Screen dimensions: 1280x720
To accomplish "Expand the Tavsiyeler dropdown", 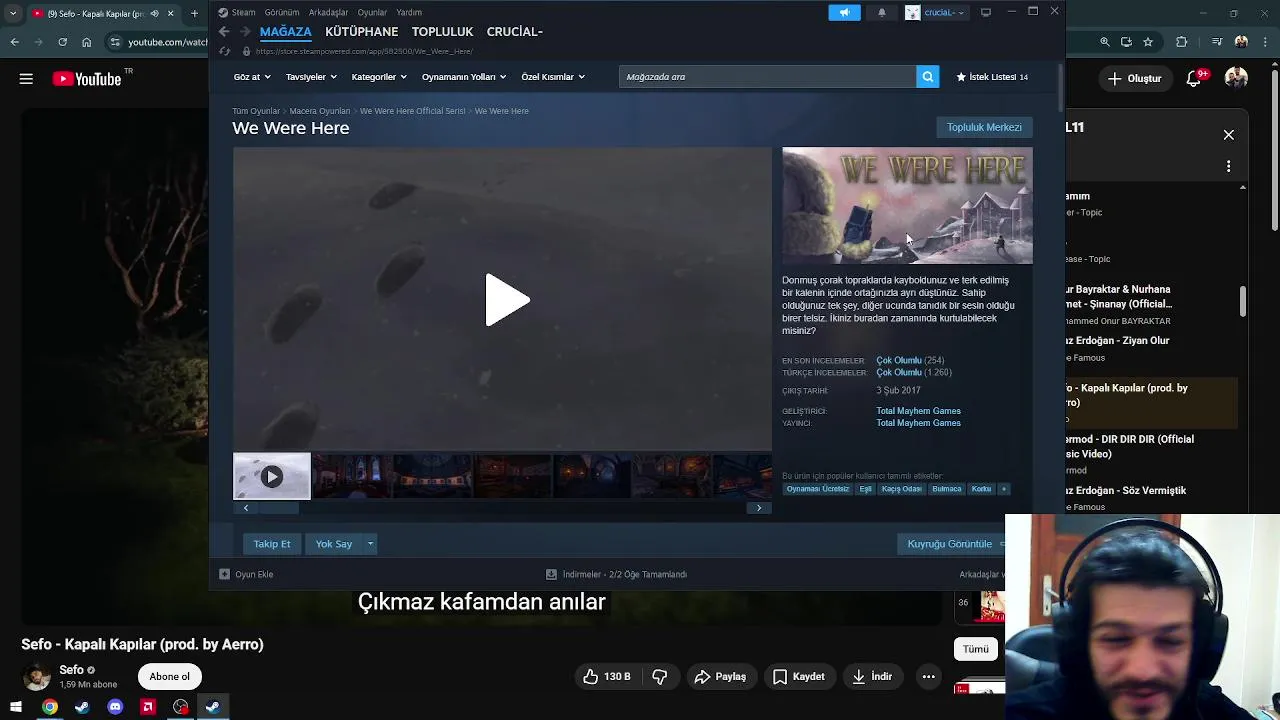I will [311, 77].
